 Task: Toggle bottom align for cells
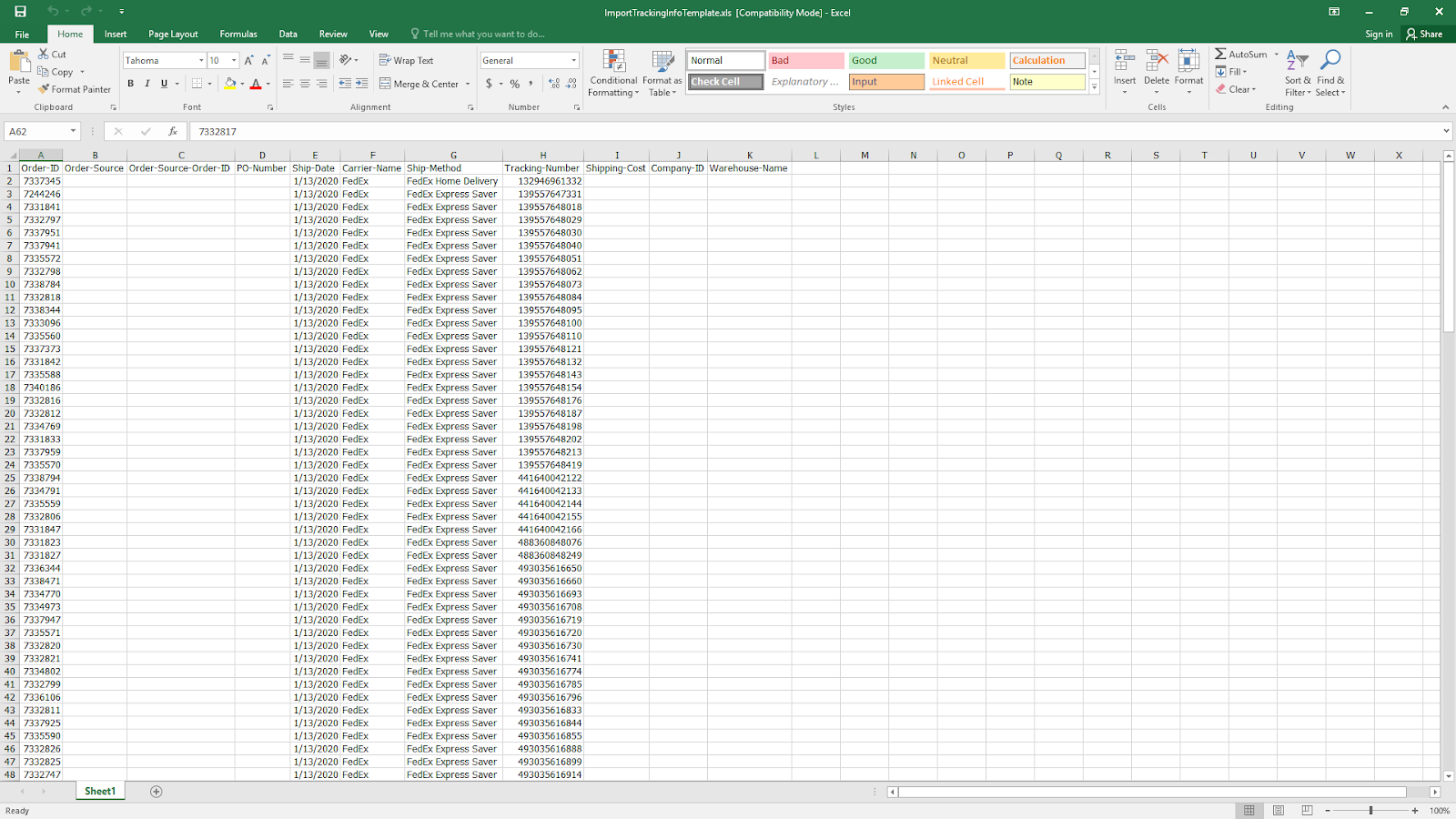click(x=321, y=60)
